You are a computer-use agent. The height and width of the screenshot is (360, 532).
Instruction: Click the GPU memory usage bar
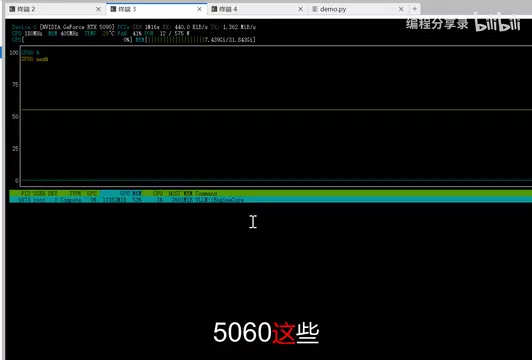pyautogui.click(x=196, y=40)
